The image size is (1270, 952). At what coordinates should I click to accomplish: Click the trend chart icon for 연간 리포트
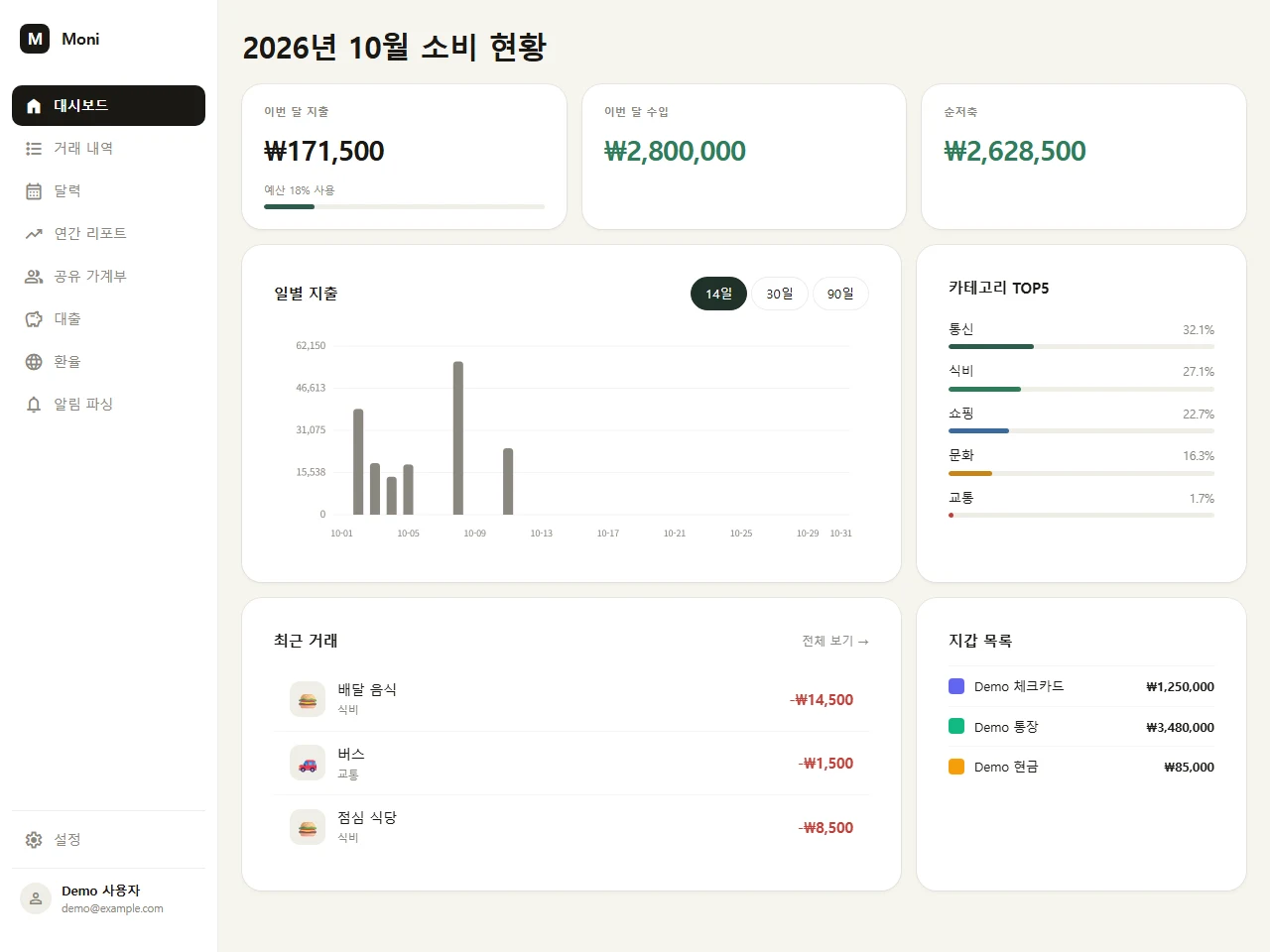pos(34,234)
